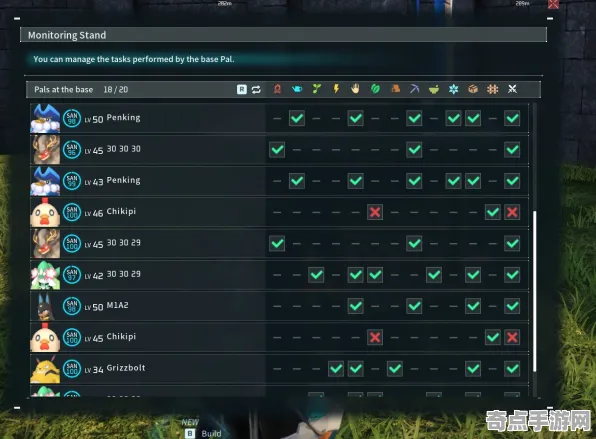Viewport: 596px width, 439px height.
Task: Toggle Farming checkbox for LV45 Chikipi
Action: (x=493, y=337)
